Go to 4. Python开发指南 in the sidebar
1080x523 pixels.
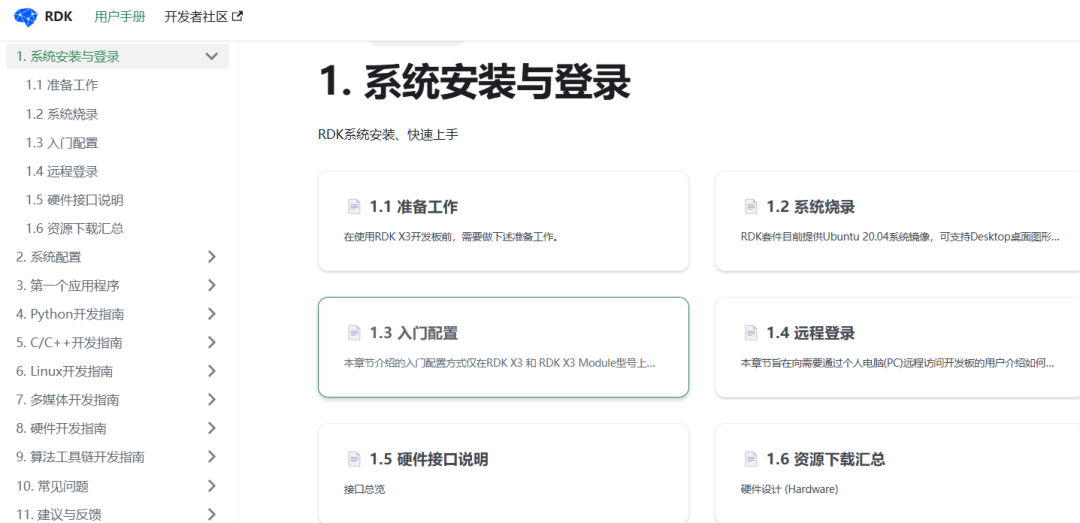pos(70,314)
